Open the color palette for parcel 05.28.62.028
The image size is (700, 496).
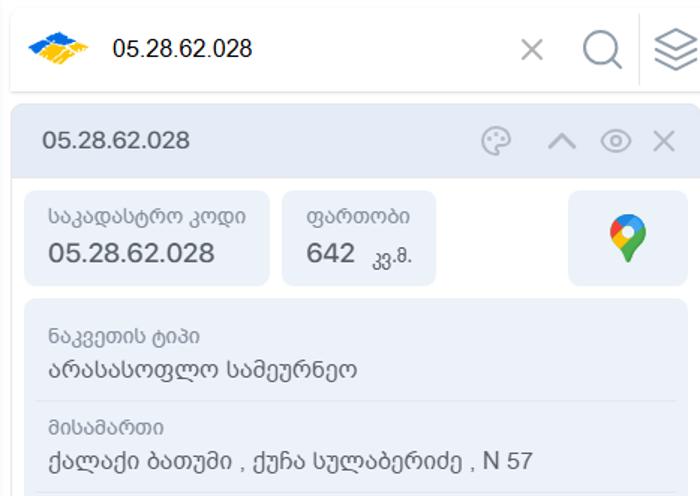496,141
